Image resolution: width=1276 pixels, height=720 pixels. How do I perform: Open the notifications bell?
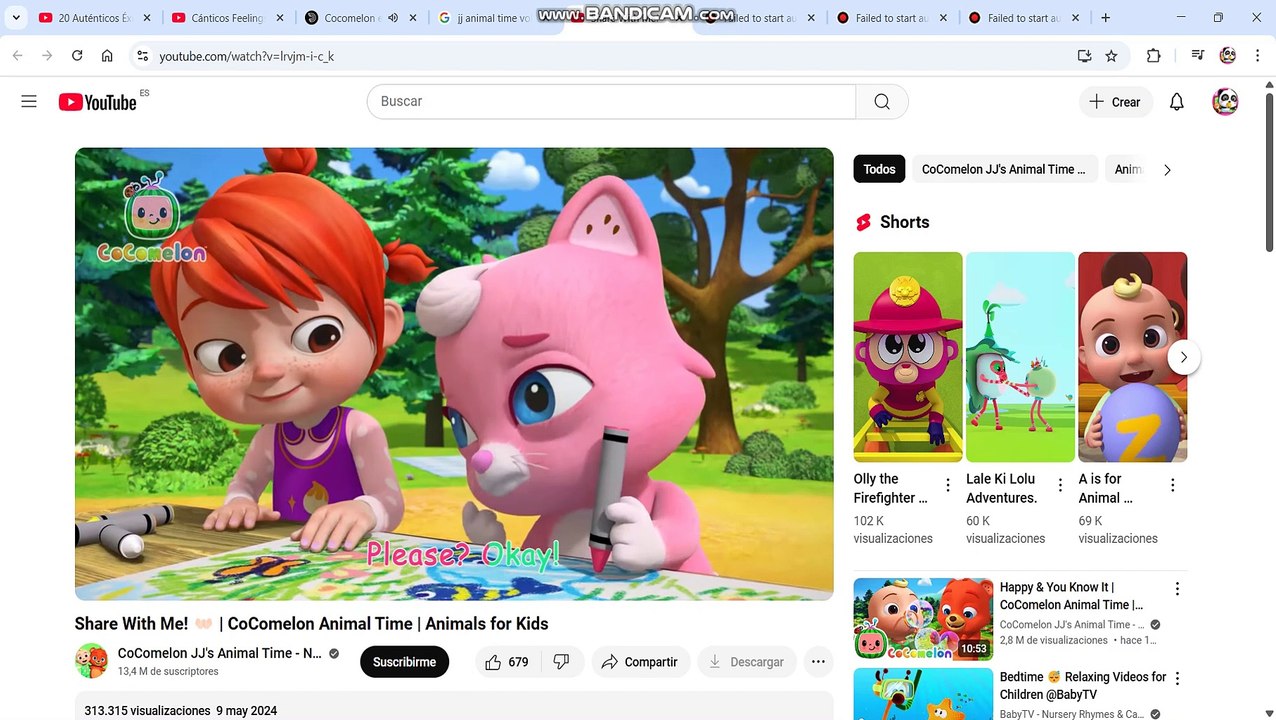[1177, 102]
